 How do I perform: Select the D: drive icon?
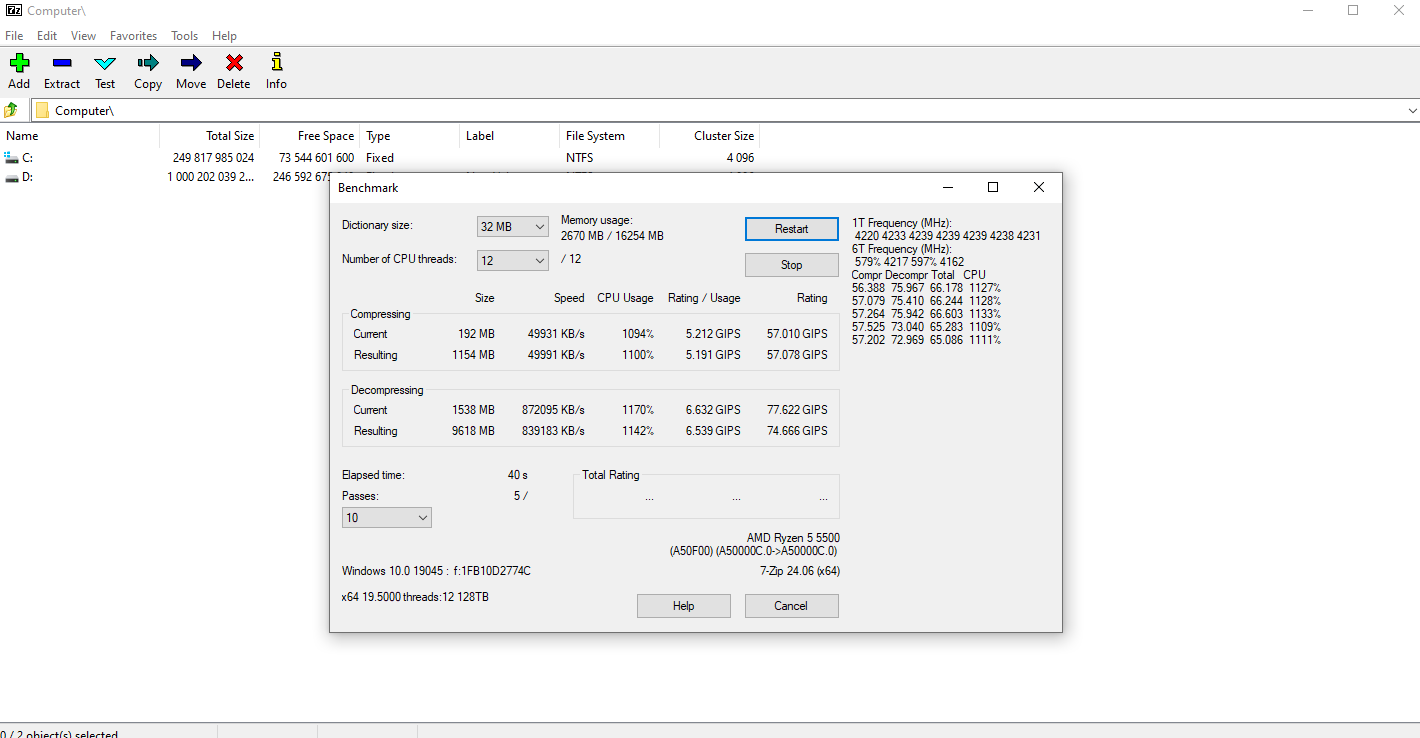(11, 177)
